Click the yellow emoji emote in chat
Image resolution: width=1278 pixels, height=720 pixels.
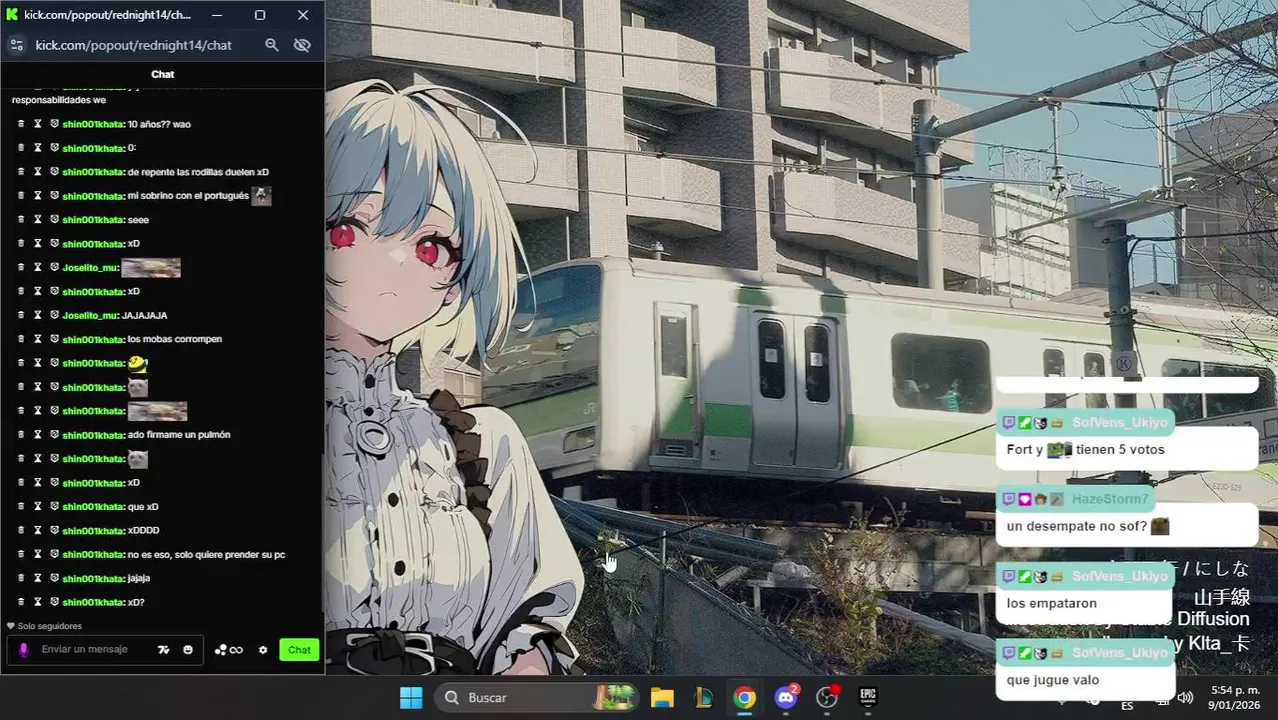tap(138, 364)
